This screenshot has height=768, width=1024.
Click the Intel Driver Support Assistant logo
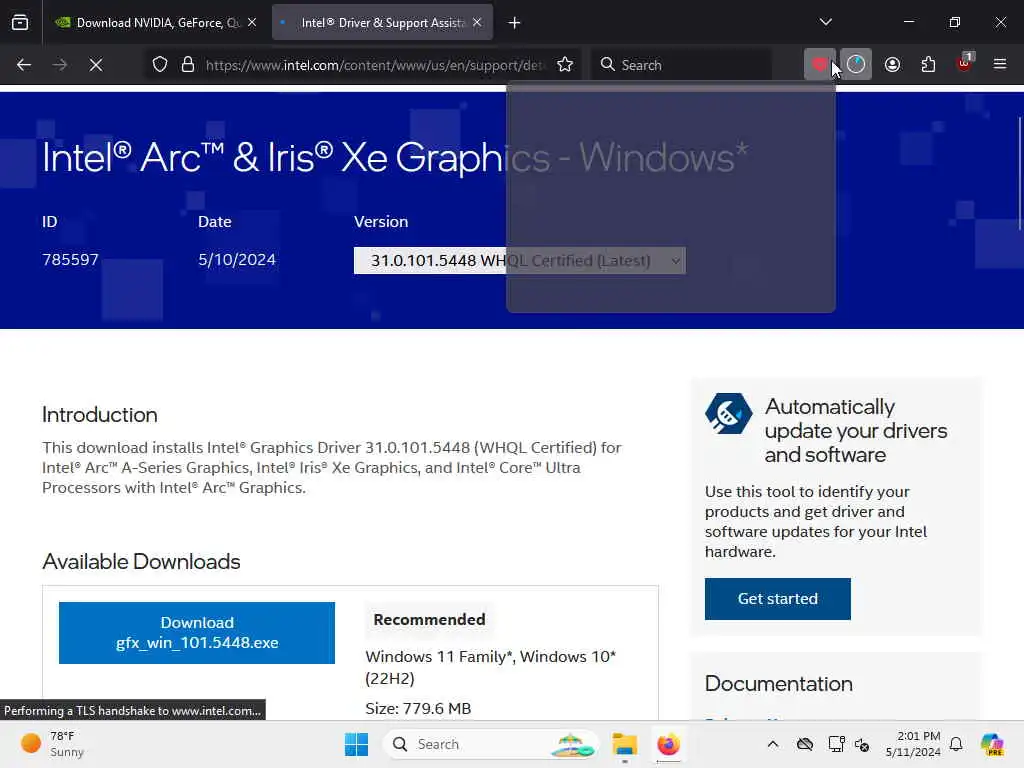729,413
